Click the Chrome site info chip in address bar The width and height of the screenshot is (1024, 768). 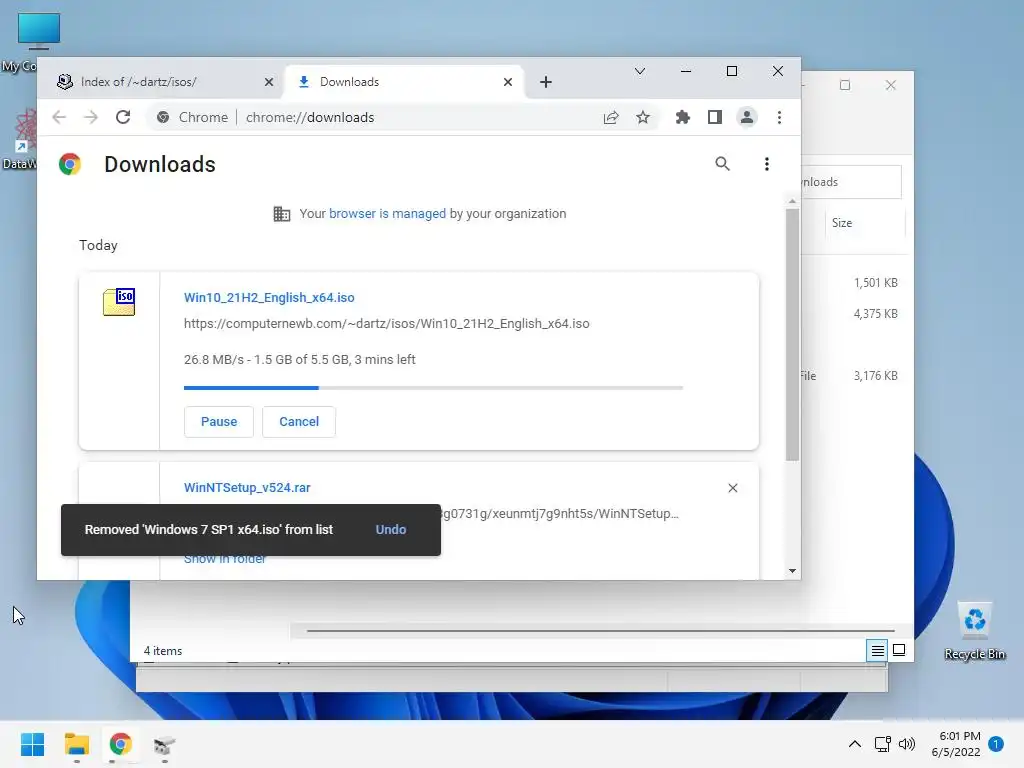(193, 118)
